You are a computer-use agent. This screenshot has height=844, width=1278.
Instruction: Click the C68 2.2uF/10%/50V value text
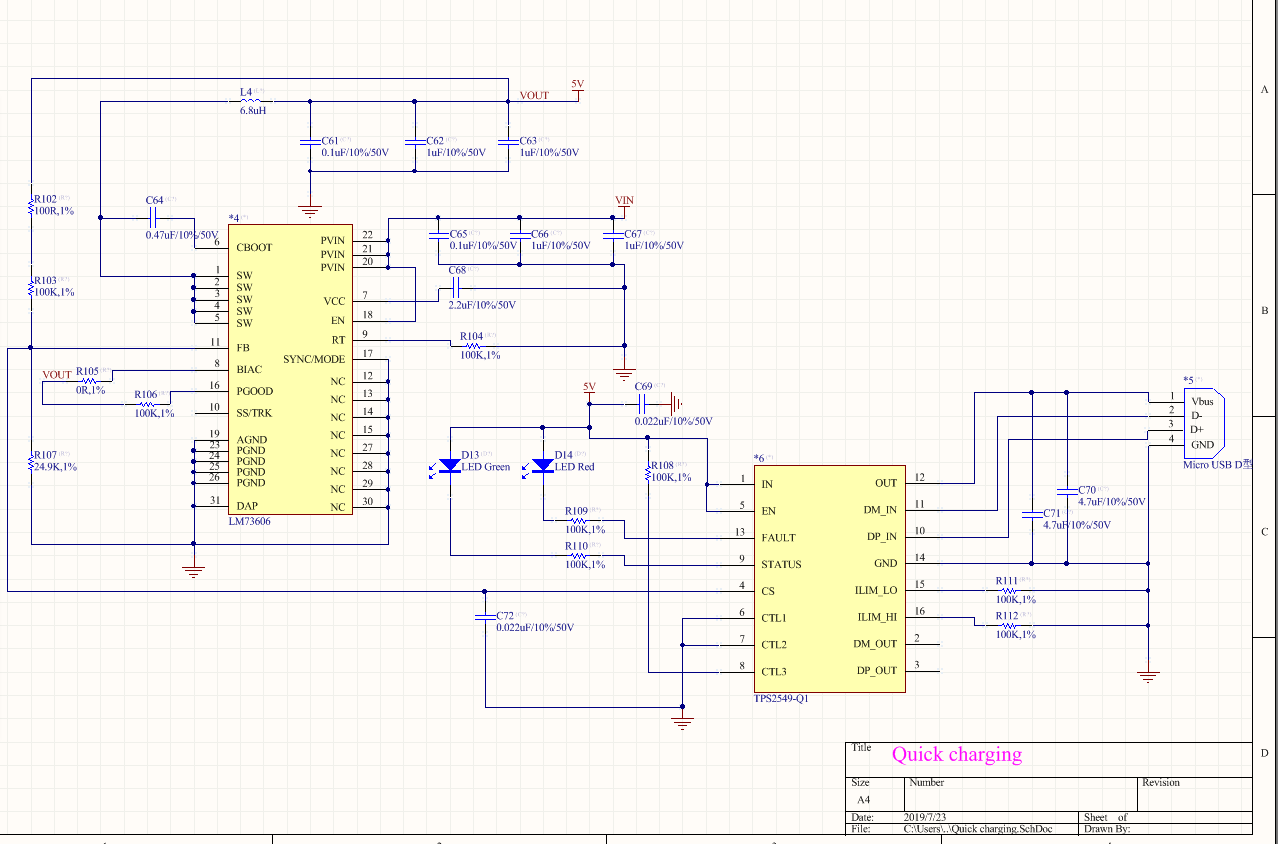click(x=482, y=305)
